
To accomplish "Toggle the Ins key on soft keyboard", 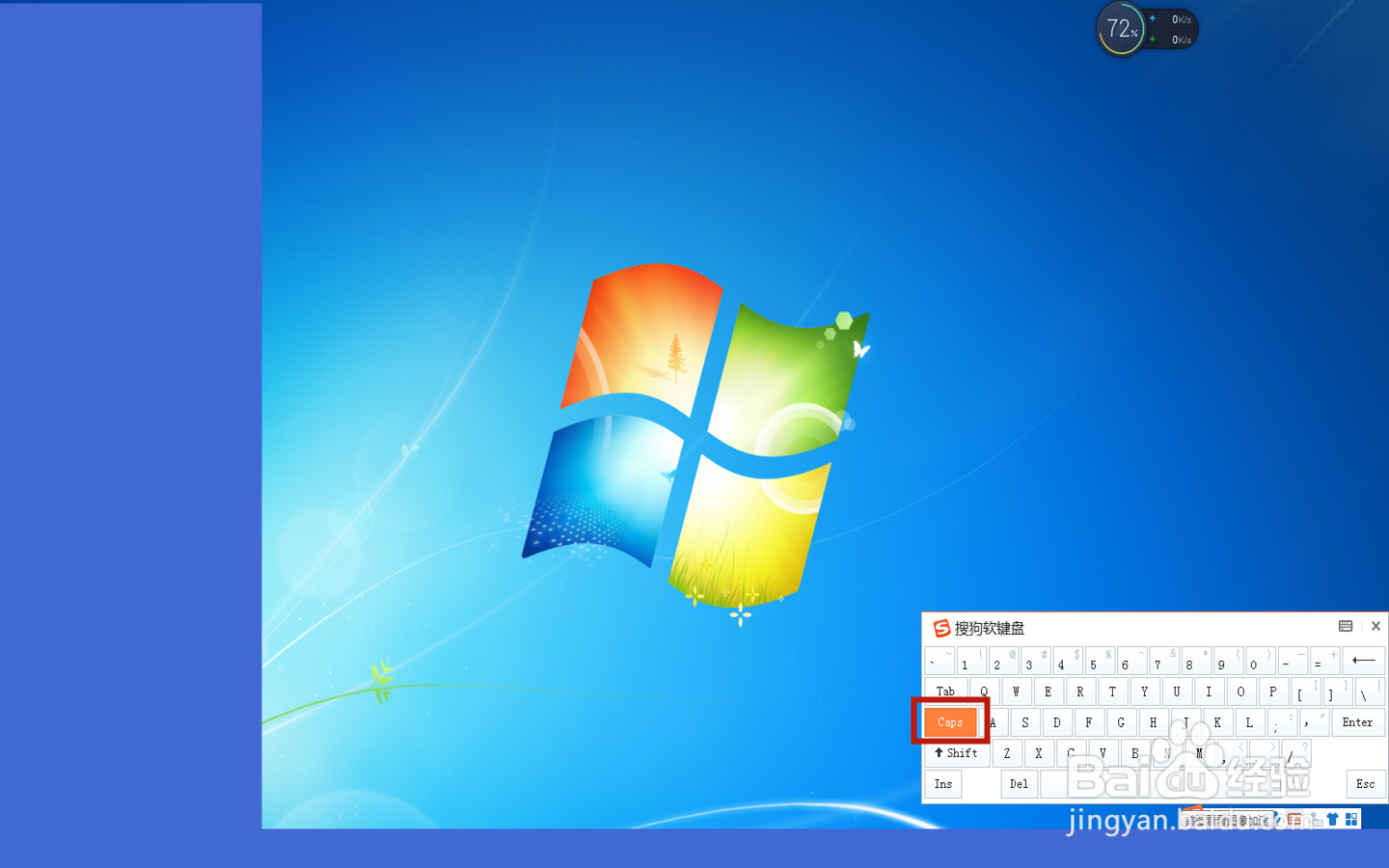I will [943, 784].
